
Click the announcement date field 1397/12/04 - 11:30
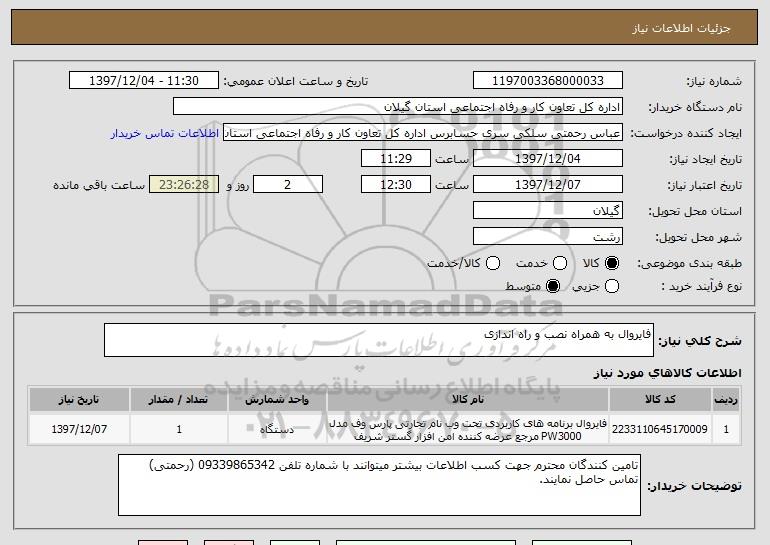pyautogui.click(x=144, y=81)
